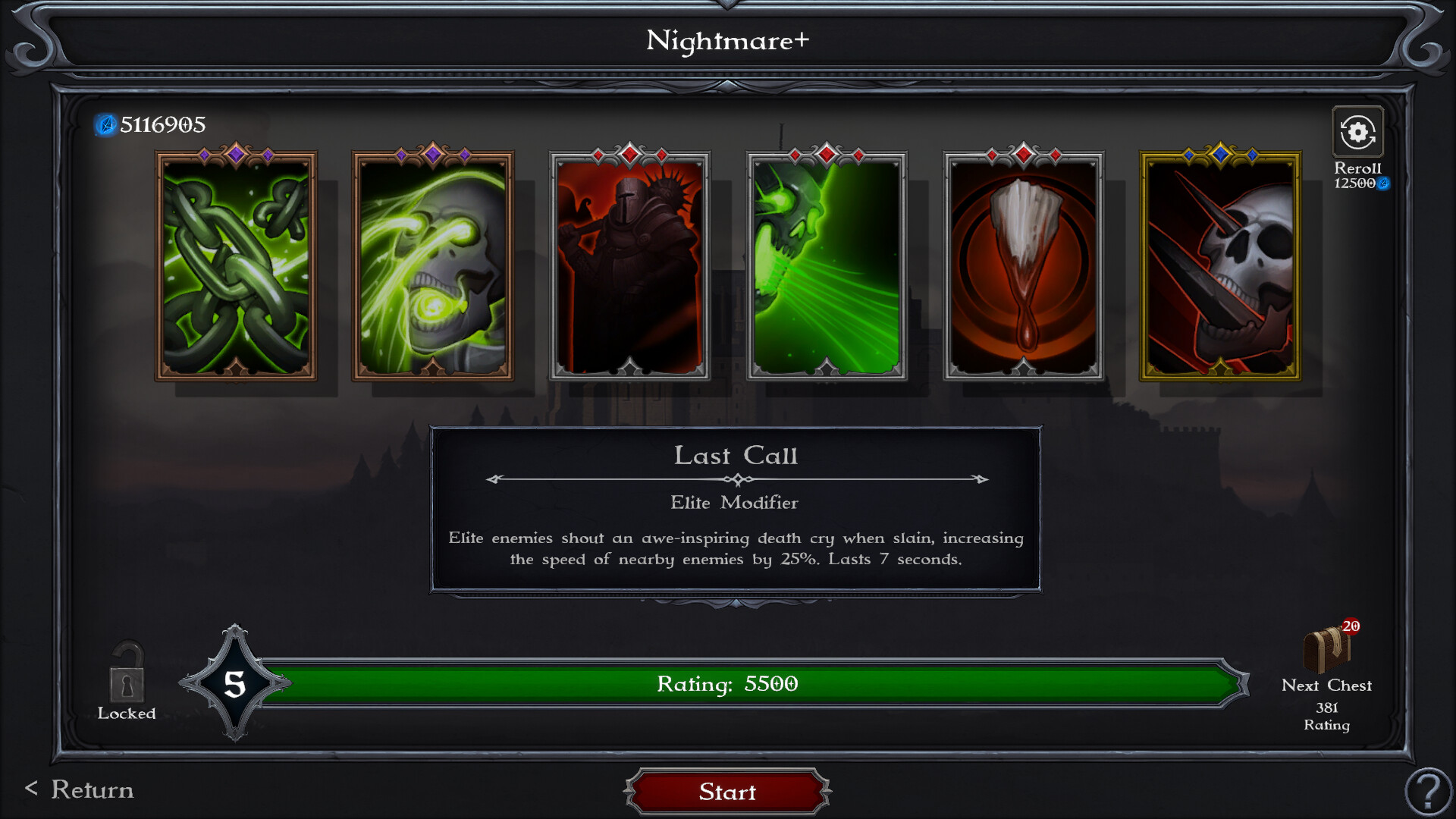Start the Nightmare+ run
The height and width of the screenshot is (819, 1456).
point(728,792)
